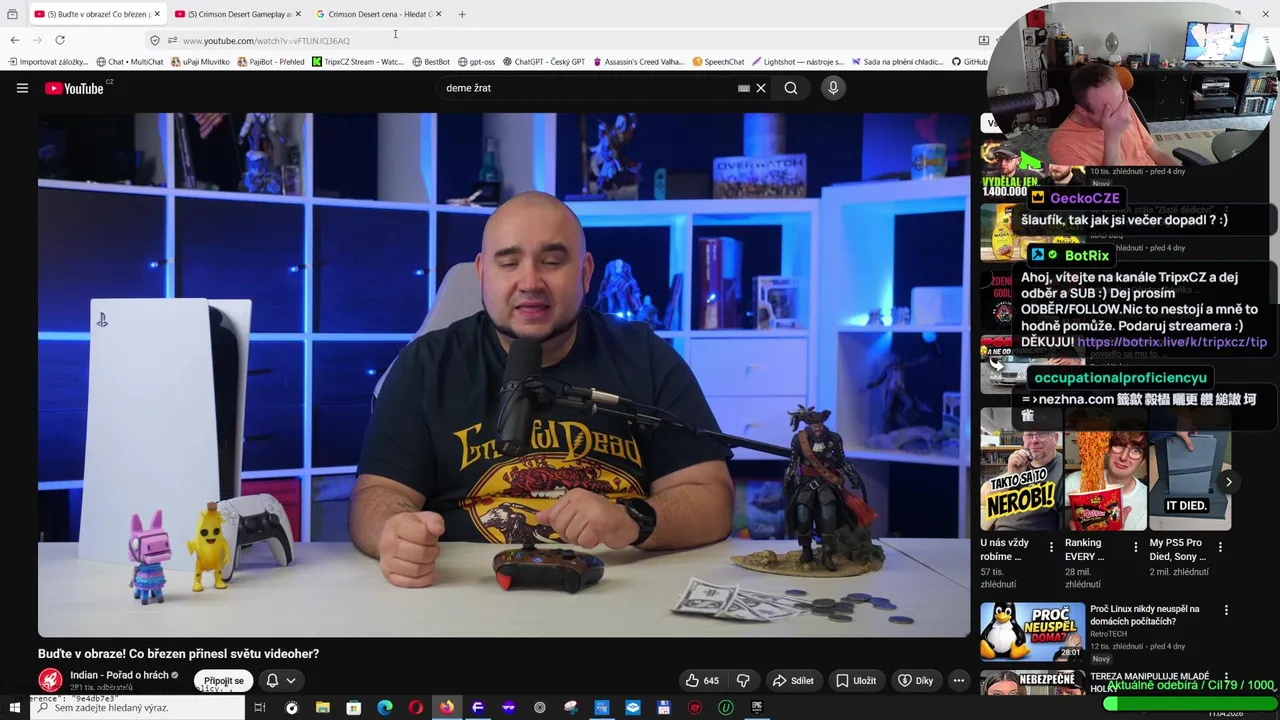Open the BestBot bookmark

coord(430,62)
